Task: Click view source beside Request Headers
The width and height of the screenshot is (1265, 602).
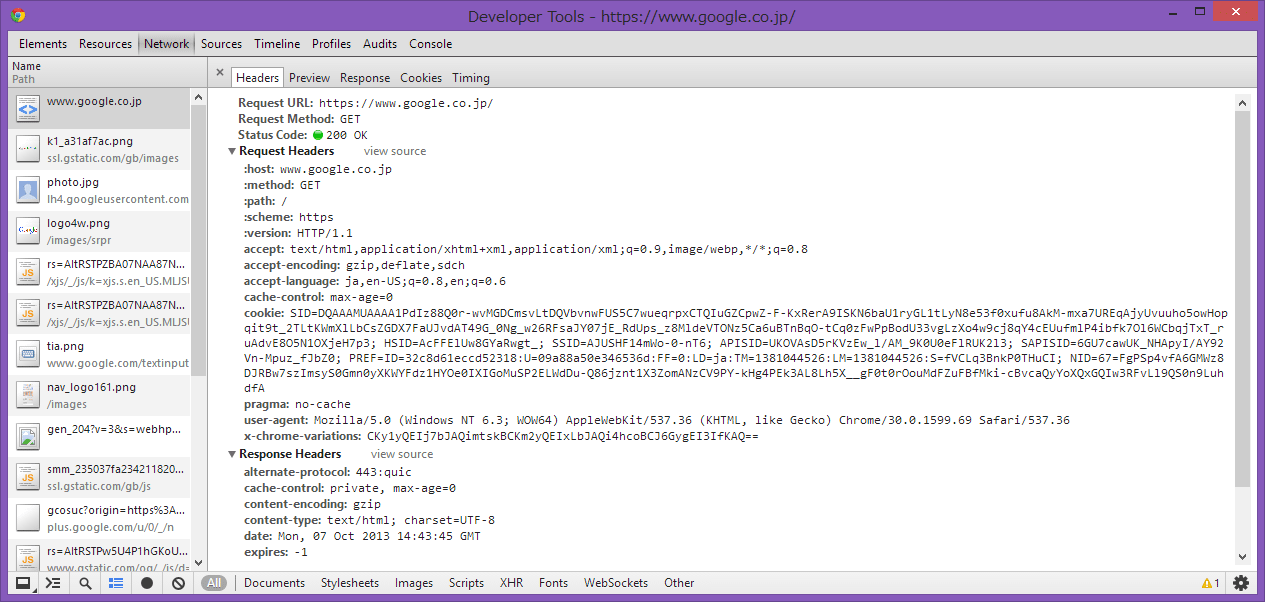Action: pyautogui.click(x=395, y=152)
